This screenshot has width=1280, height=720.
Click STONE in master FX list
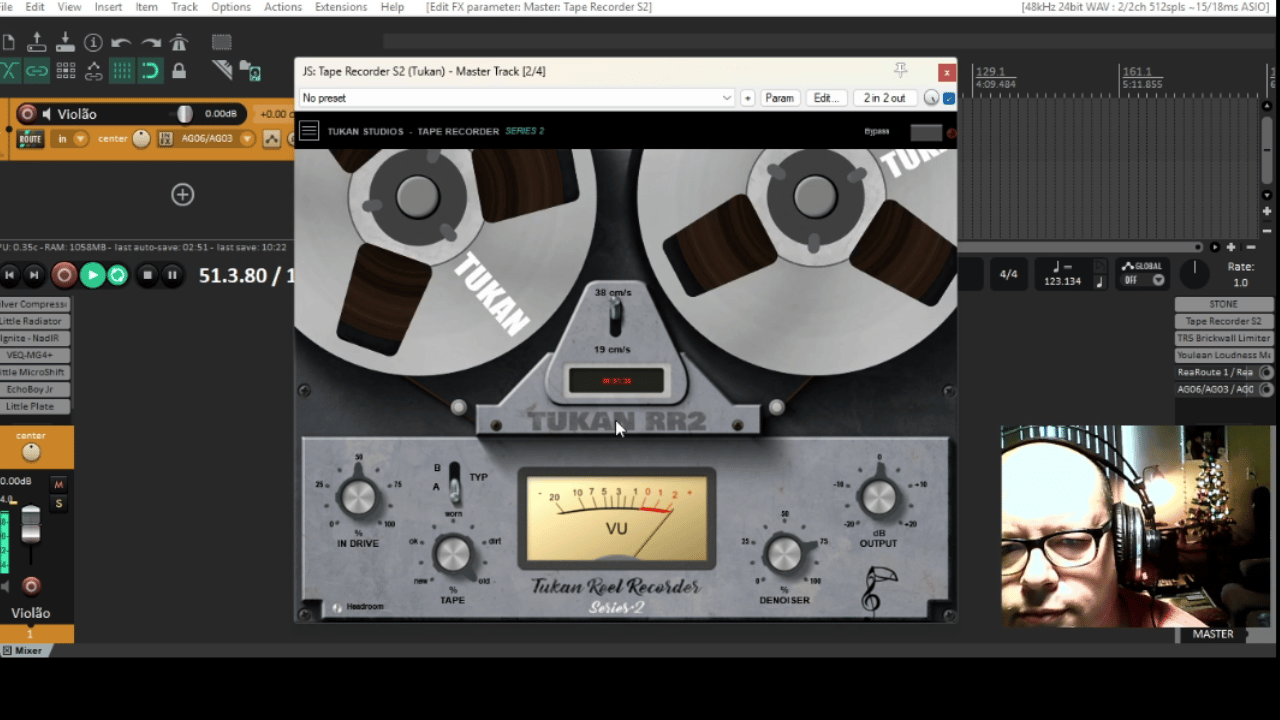1223,304
